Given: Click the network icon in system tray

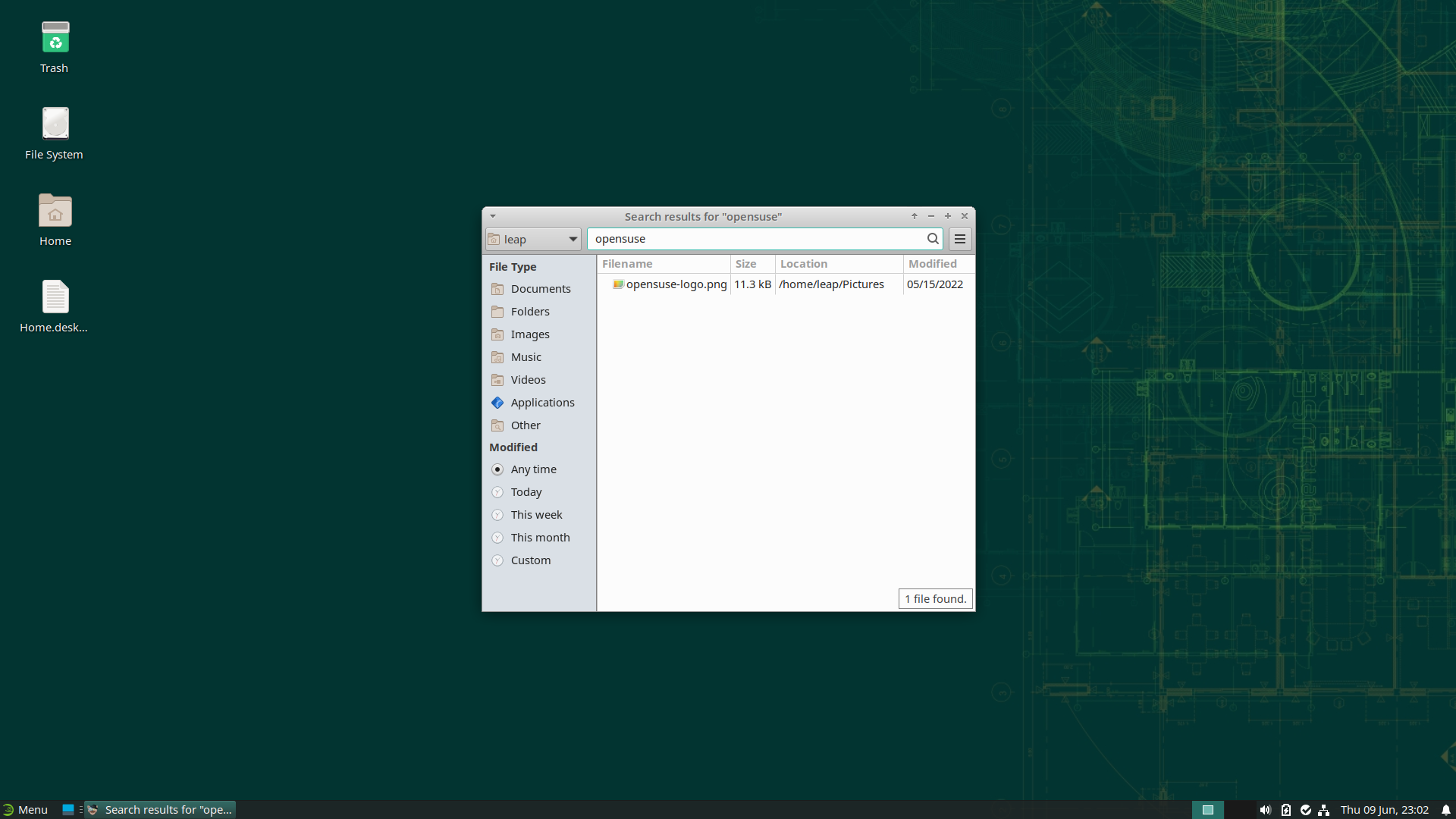Looking at the screenshot, I should (1324, 810).
